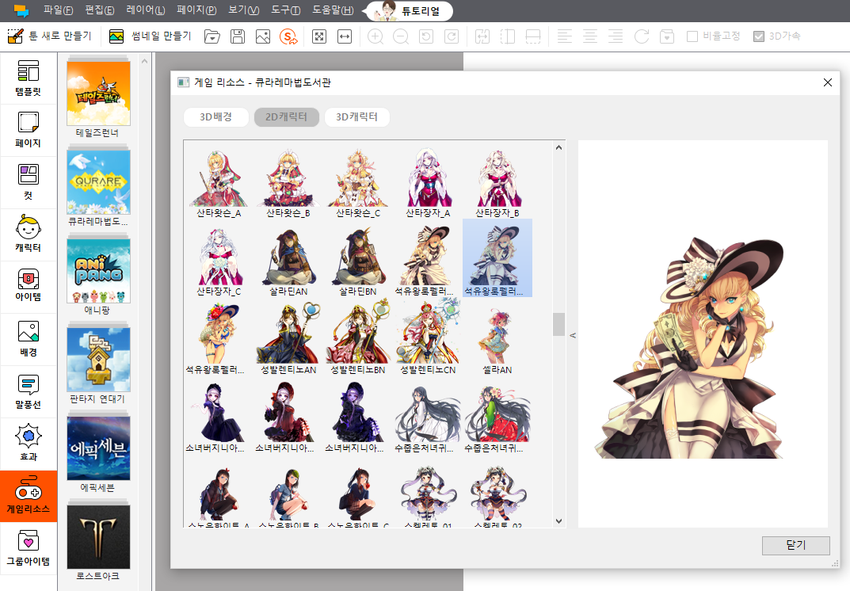Click the rotate left toolbar icon
The width and height of the screenshot is (850, 591).
(426, 36)
